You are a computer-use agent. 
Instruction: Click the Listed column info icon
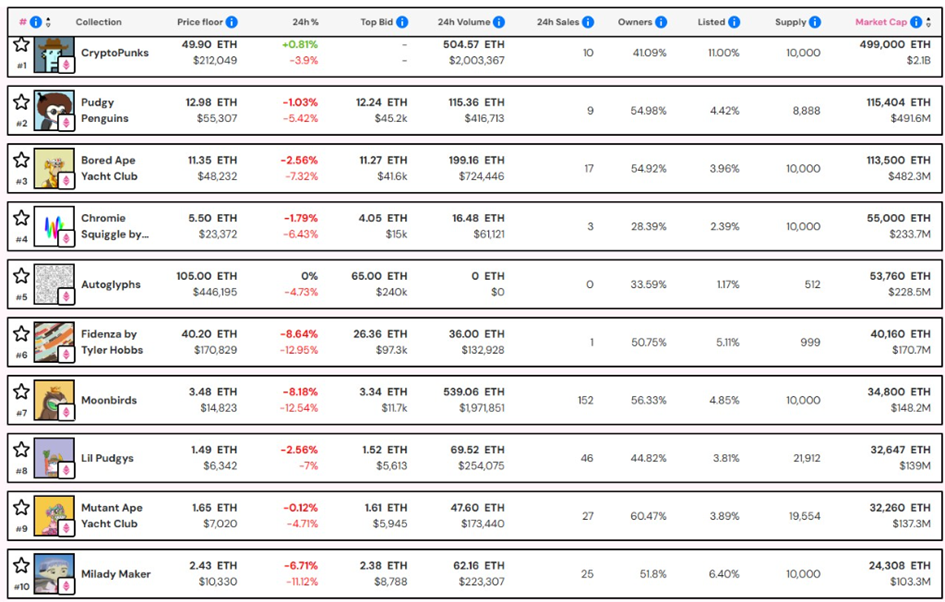[x=735, y=22]
